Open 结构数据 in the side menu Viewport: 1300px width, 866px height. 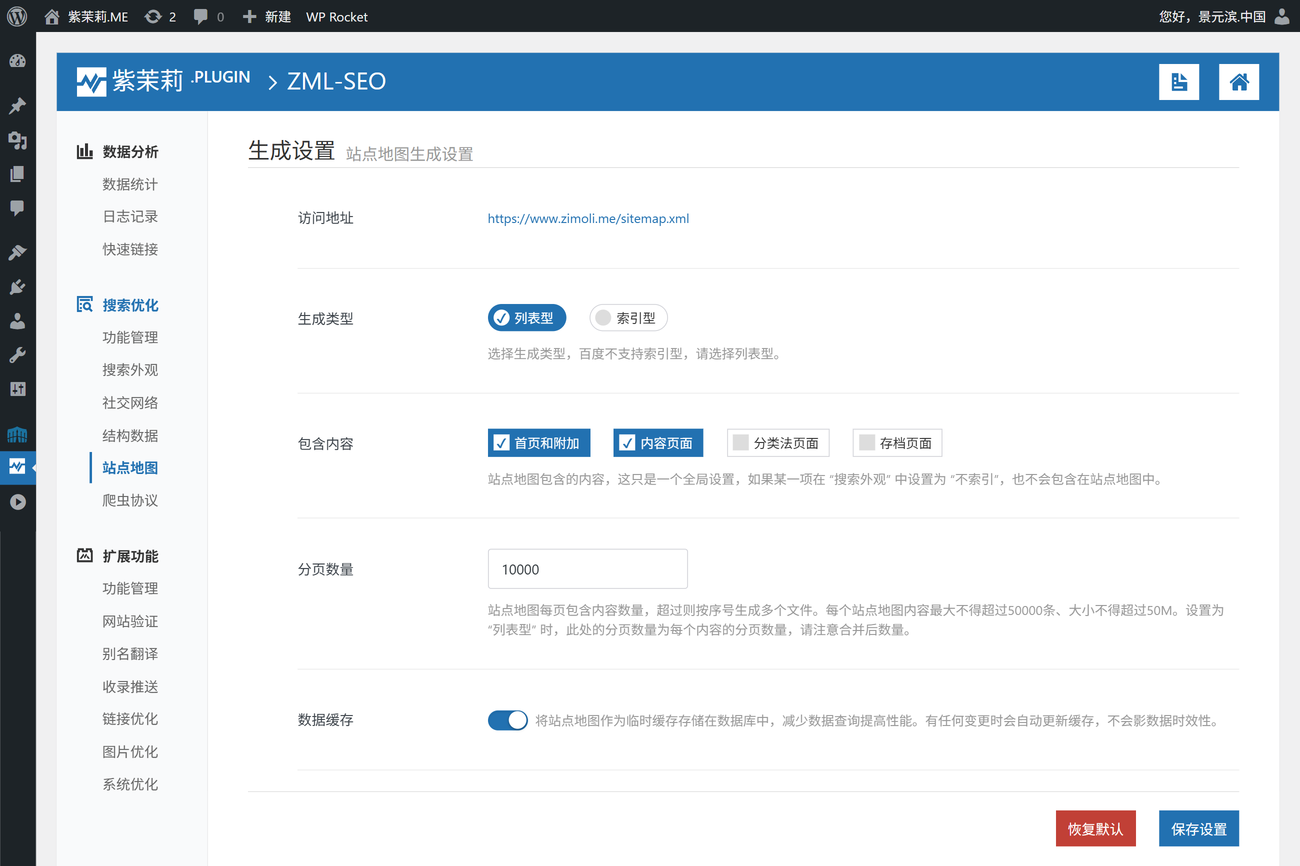click(130, 435)
